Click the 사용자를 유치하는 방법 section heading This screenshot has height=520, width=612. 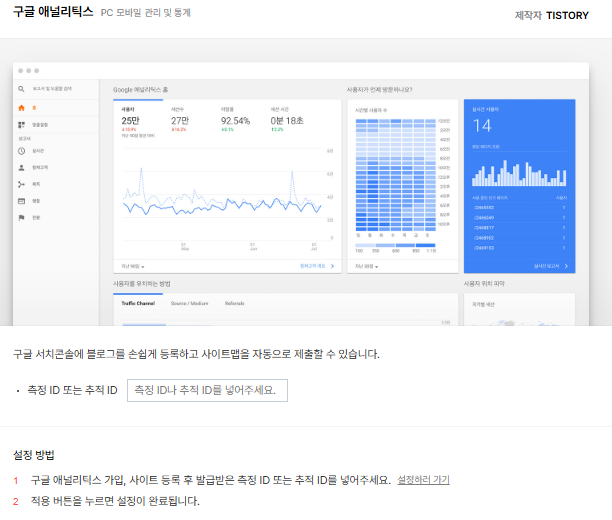coord(142,283)
